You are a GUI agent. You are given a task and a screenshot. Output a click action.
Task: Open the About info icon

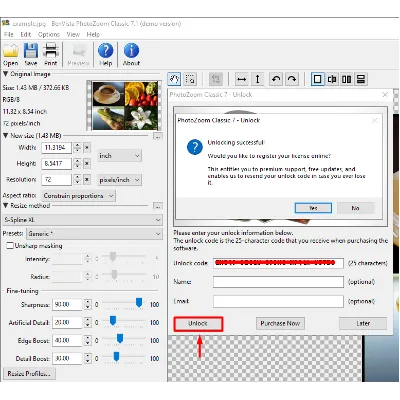[x=131, y=51]
